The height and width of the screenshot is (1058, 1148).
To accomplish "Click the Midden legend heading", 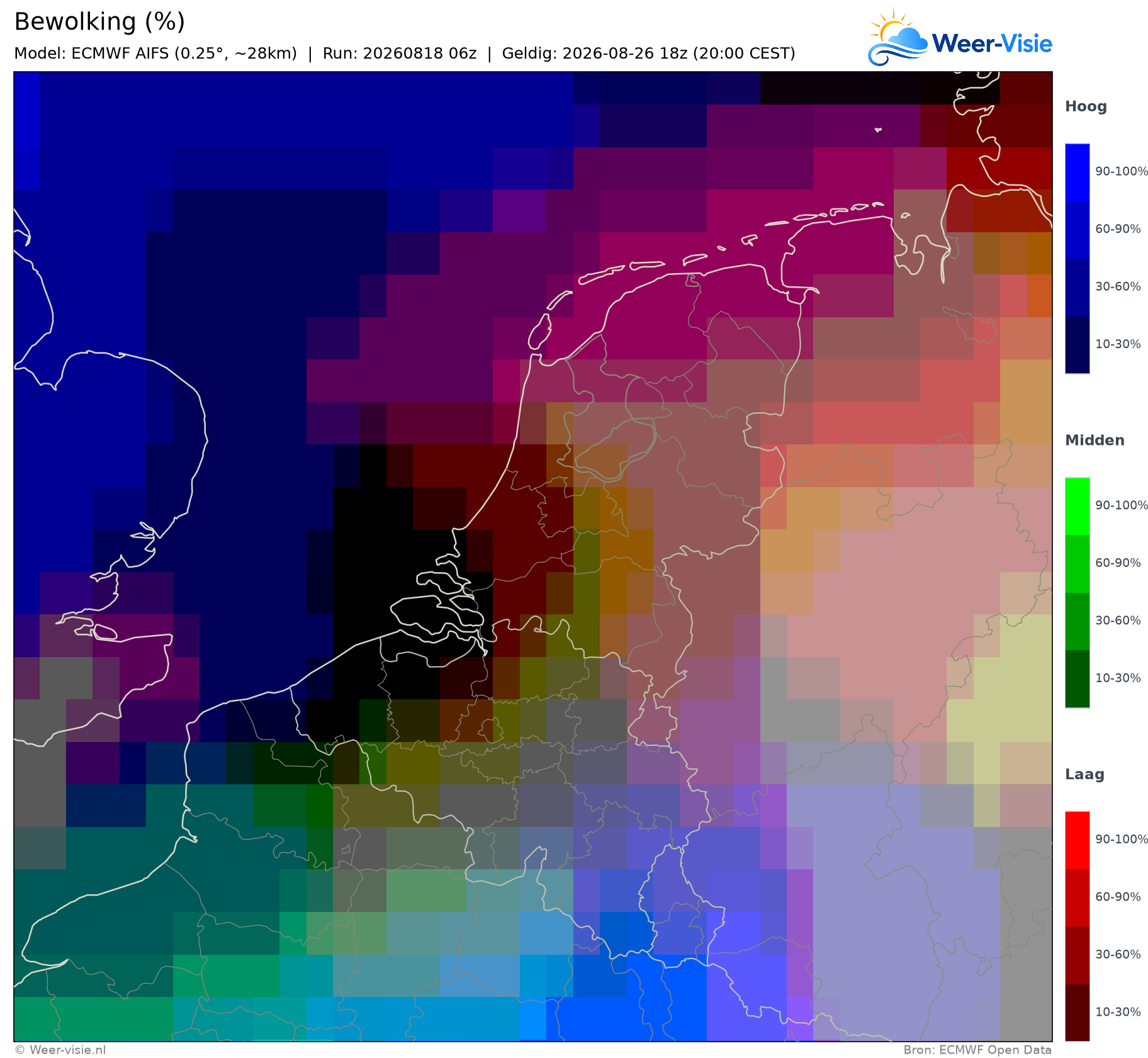I will click(1095, 441).
